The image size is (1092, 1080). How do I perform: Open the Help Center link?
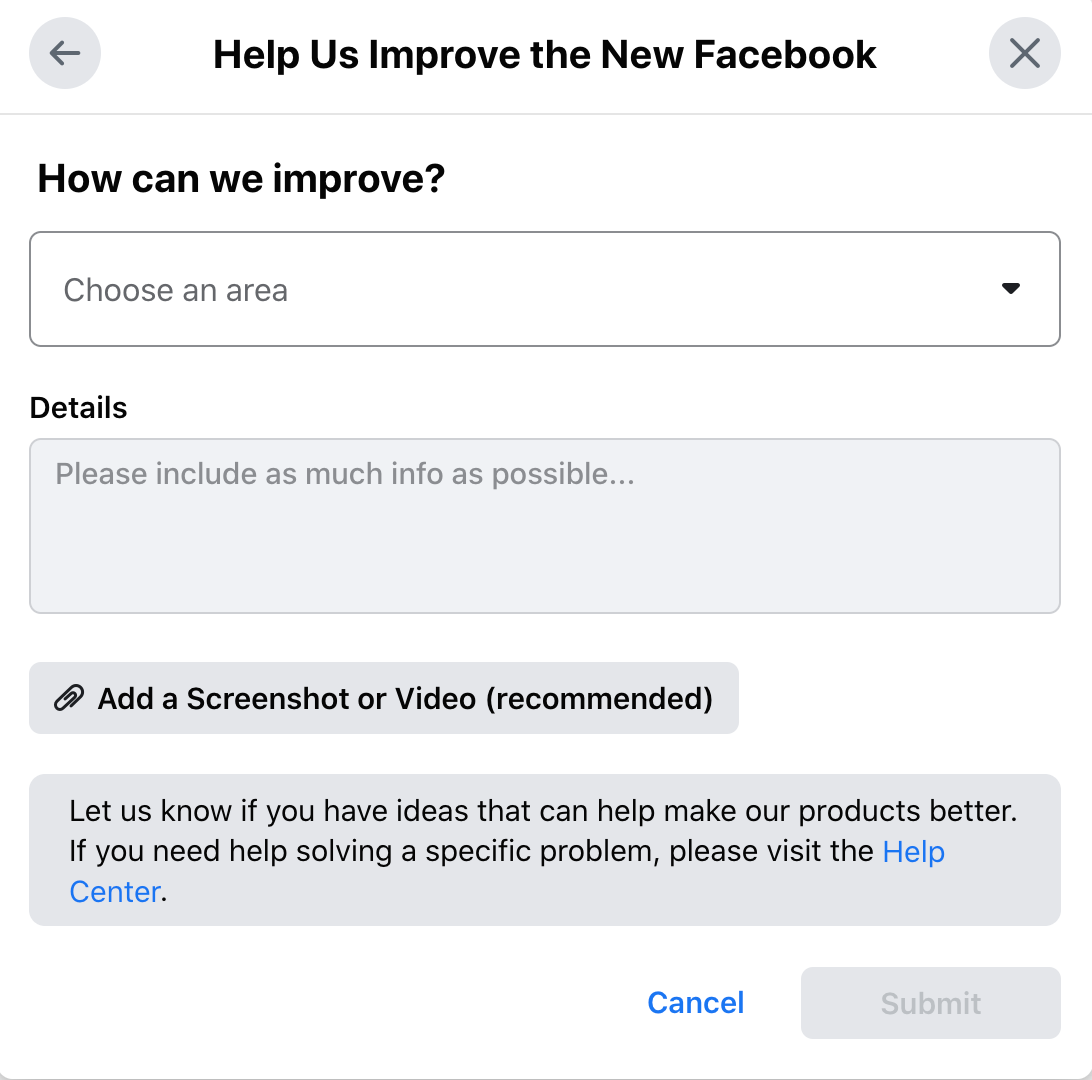[x=913, y=852]
